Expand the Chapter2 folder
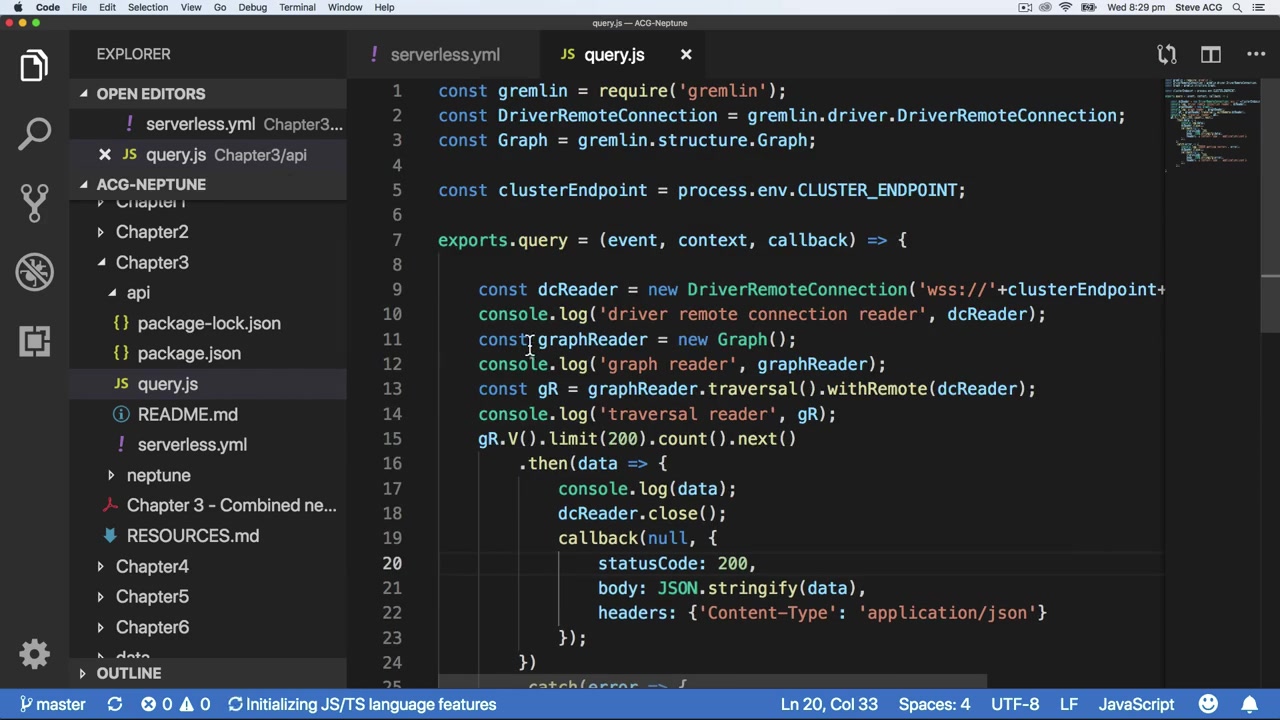This screenshot has height=720, width=1280. 100,232
